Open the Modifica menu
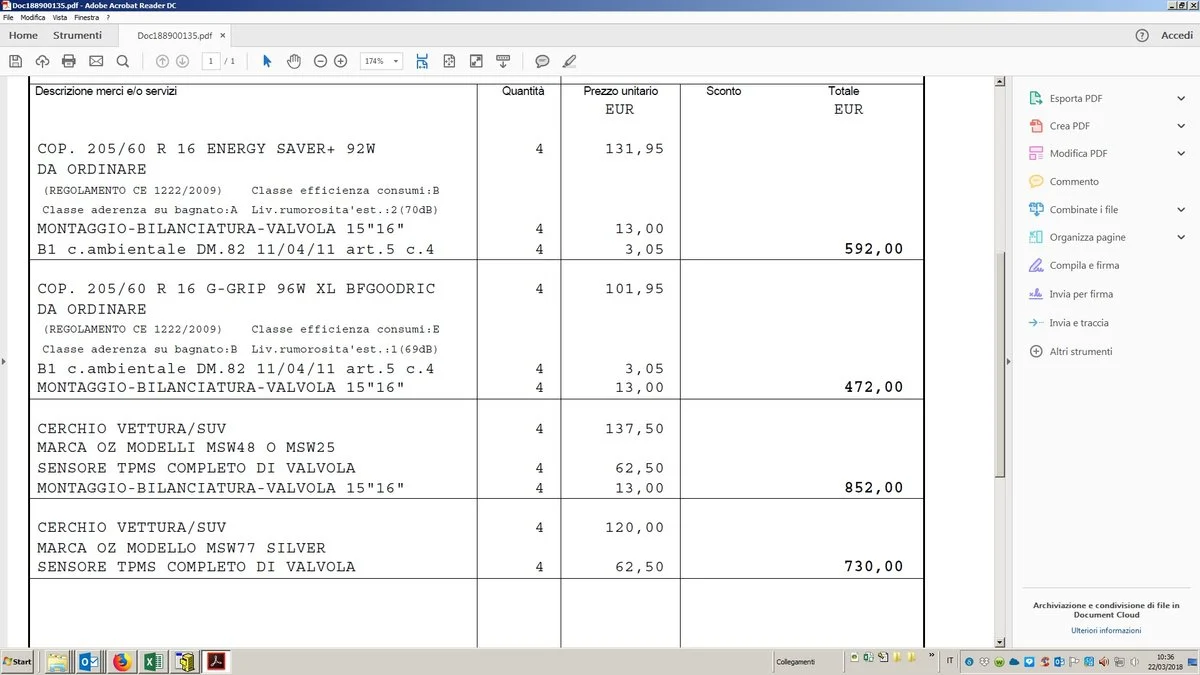 [33, 18]
